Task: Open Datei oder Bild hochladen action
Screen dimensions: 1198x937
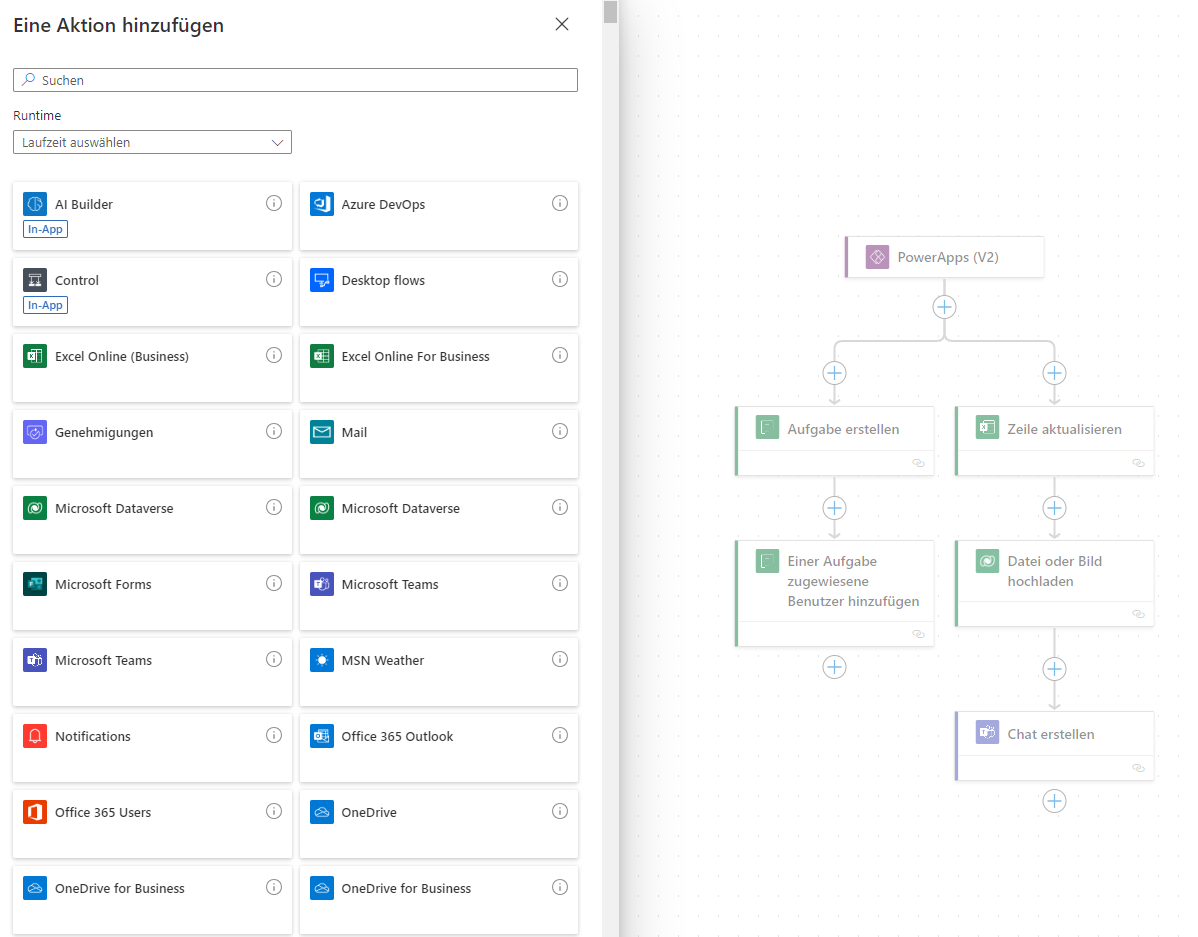Action: tap(1054, 584)
